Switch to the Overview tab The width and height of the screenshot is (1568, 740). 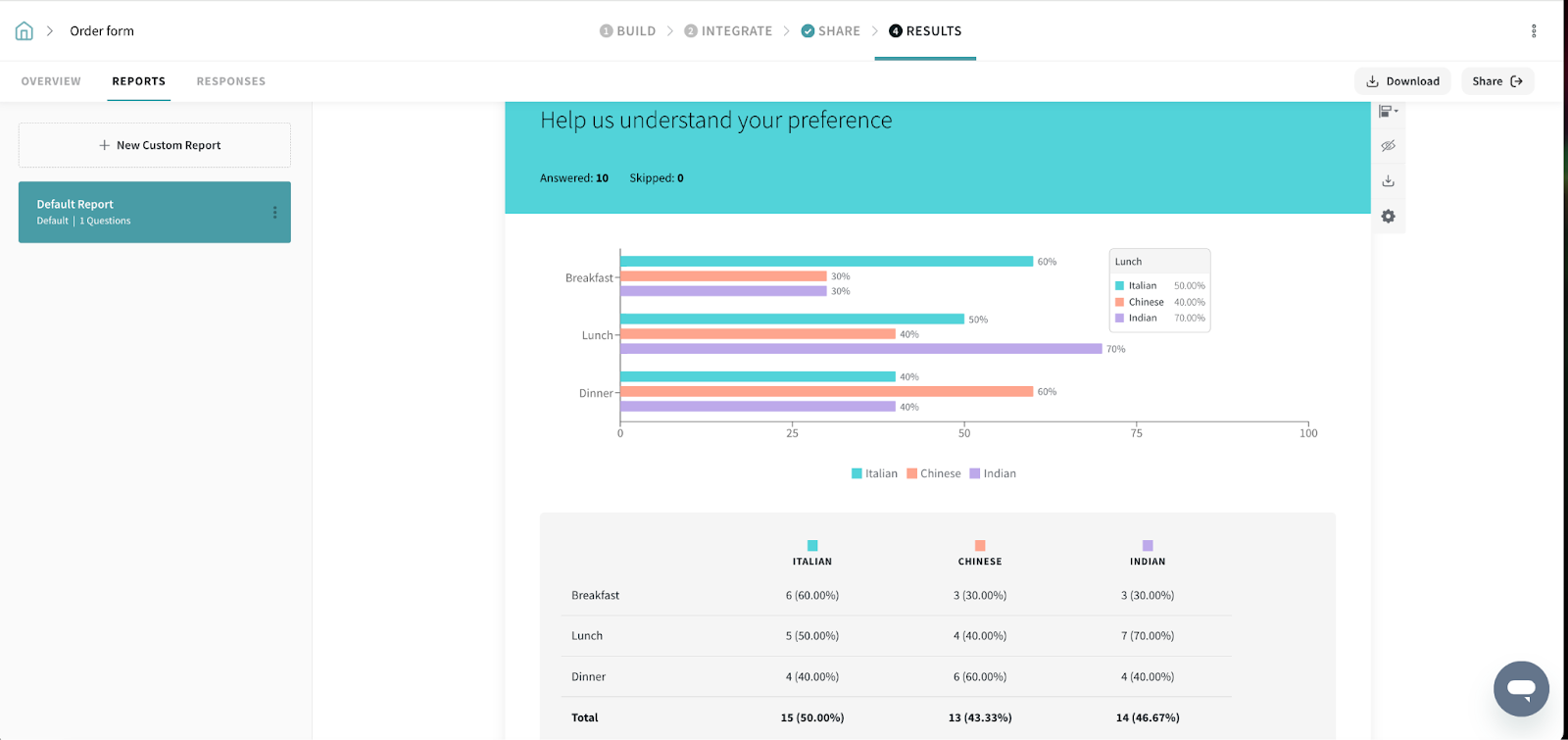(x=51, y=81)
